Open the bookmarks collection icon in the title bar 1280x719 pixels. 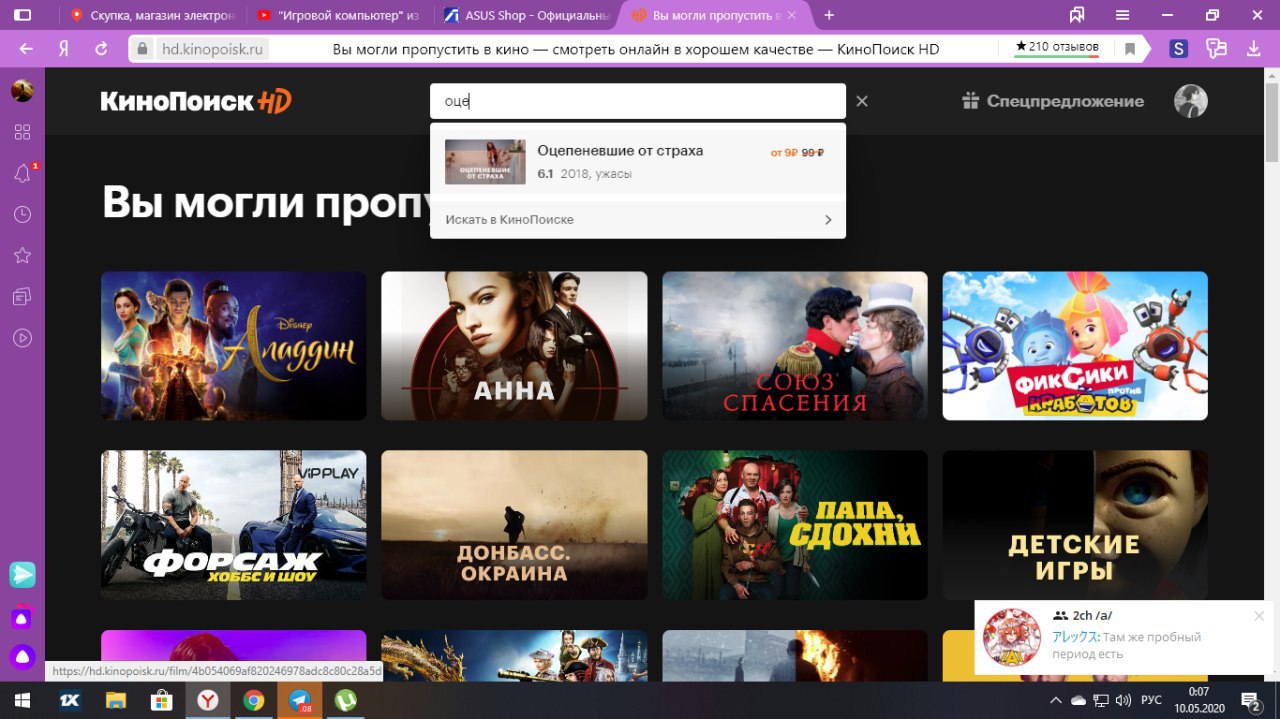[1077, 15]
